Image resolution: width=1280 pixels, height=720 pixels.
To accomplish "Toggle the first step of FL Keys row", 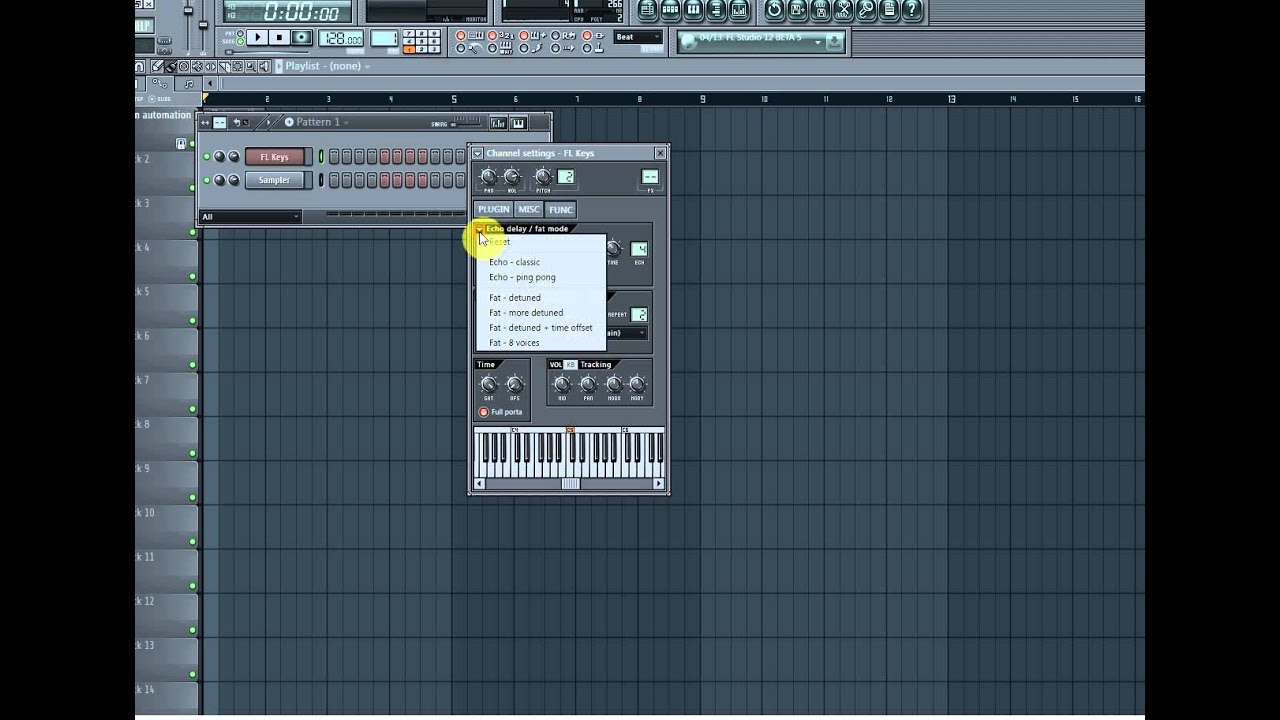I will click(x=334, y=157).
